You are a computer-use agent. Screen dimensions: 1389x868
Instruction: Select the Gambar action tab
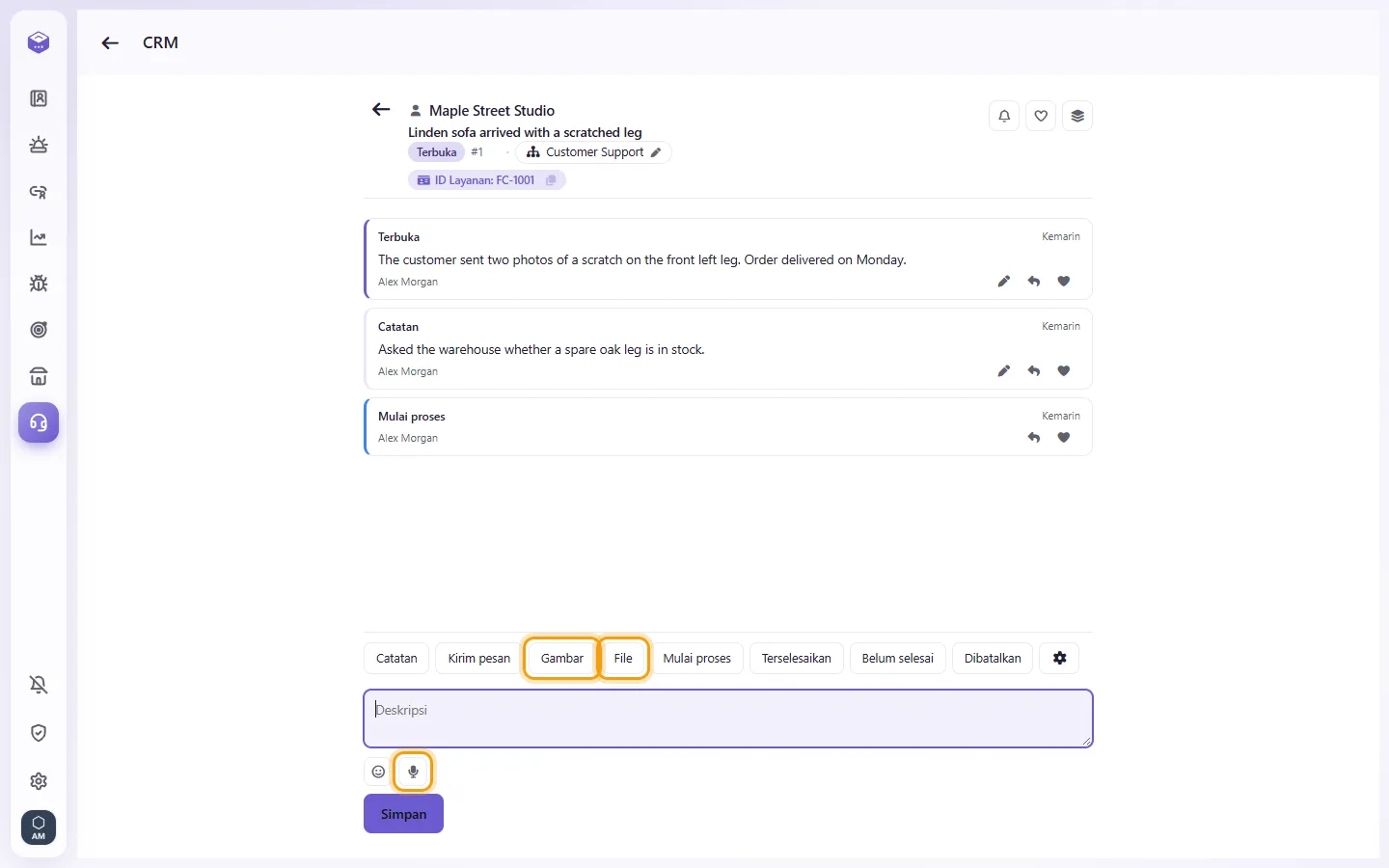click(562, 659)
